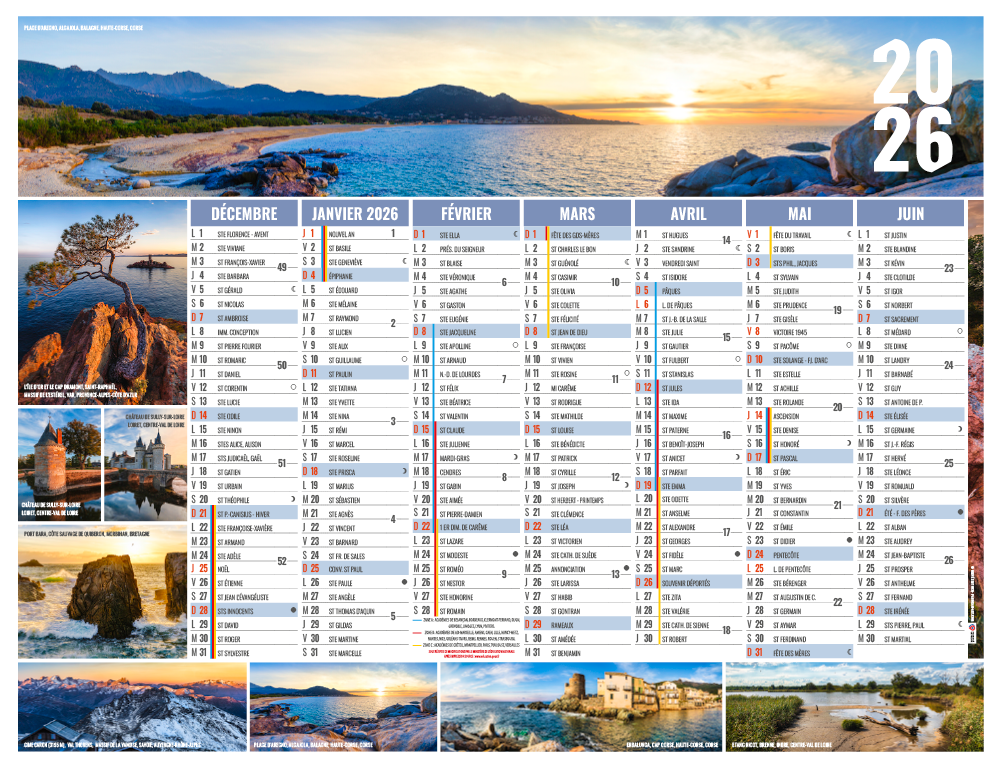Open the snowy mountain photo at the bottom
Viewport: 1000px width, 767px height.
click(x=132, y=707)
